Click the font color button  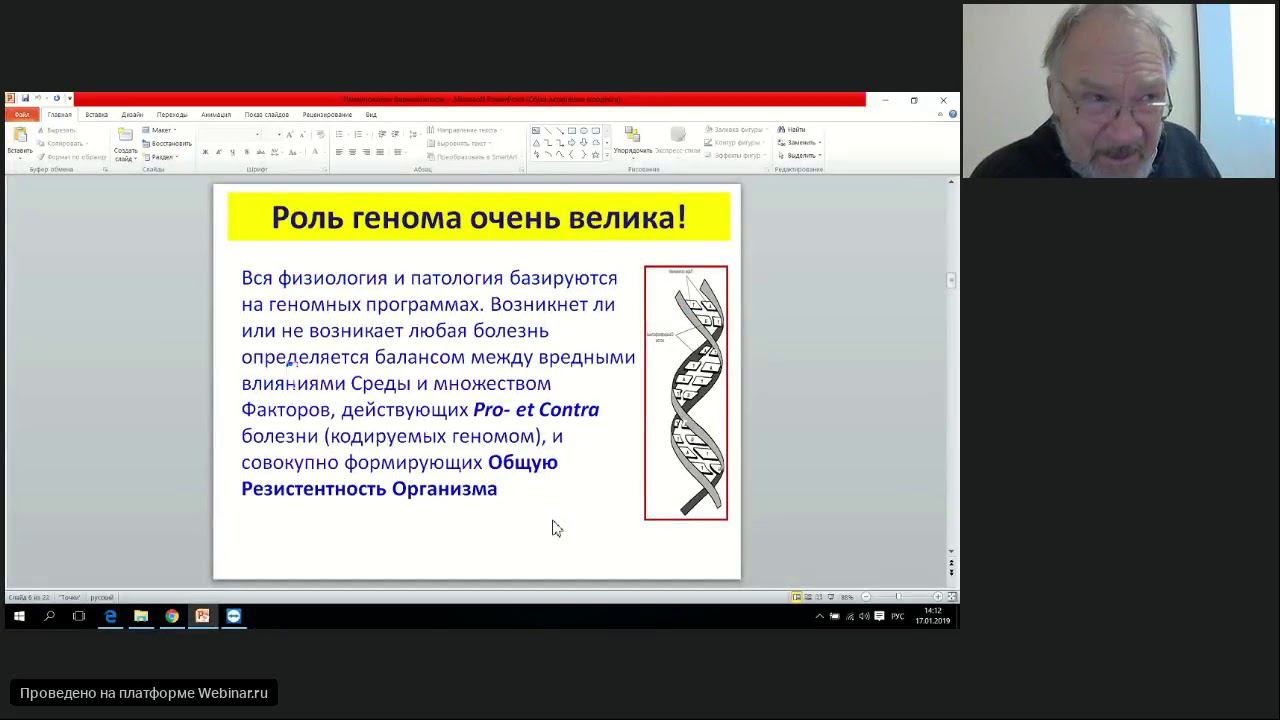click(316, 152)
